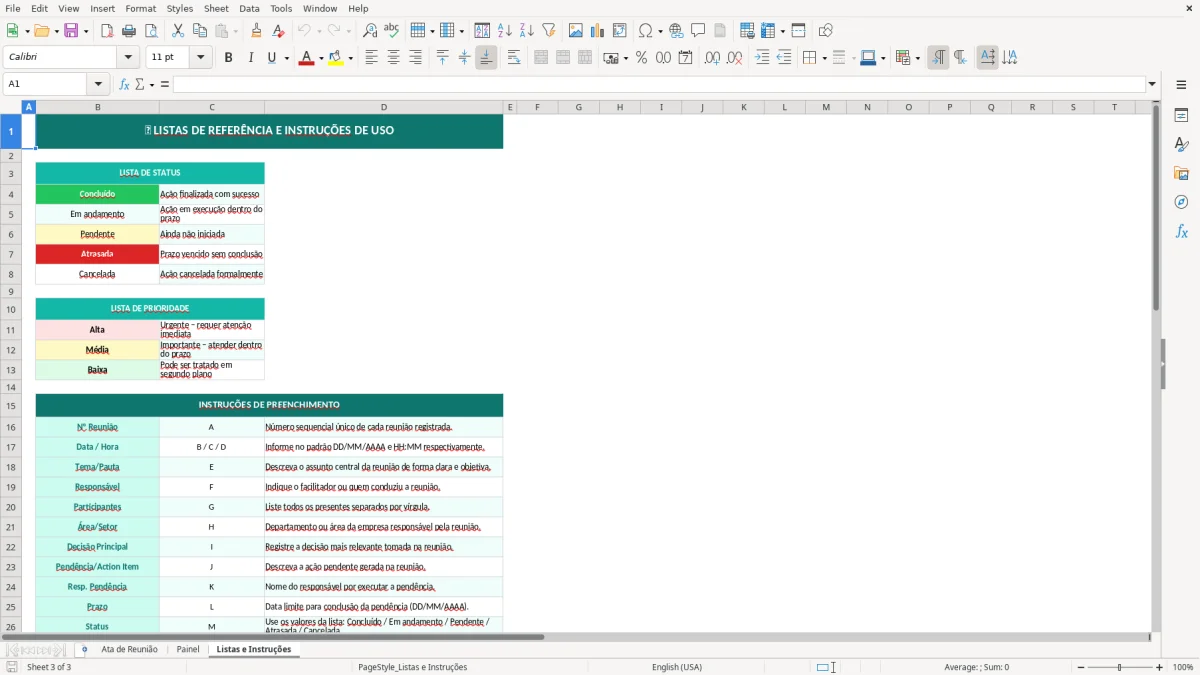Toggle italic formatting
Viewport: 1200px width, 675px height.
click(x=250, y=58)
